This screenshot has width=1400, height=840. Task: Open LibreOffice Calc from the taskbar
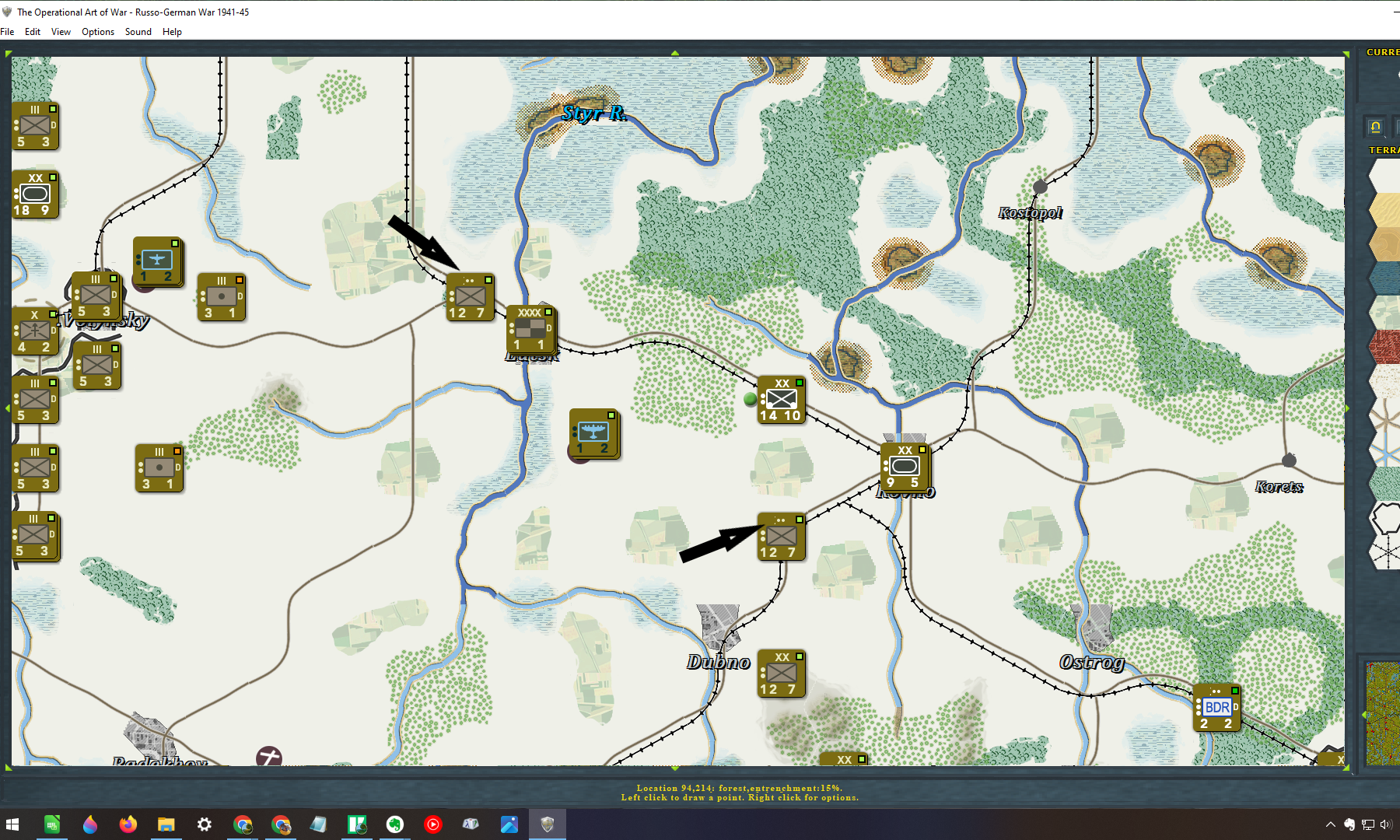[x=52, y=824]
